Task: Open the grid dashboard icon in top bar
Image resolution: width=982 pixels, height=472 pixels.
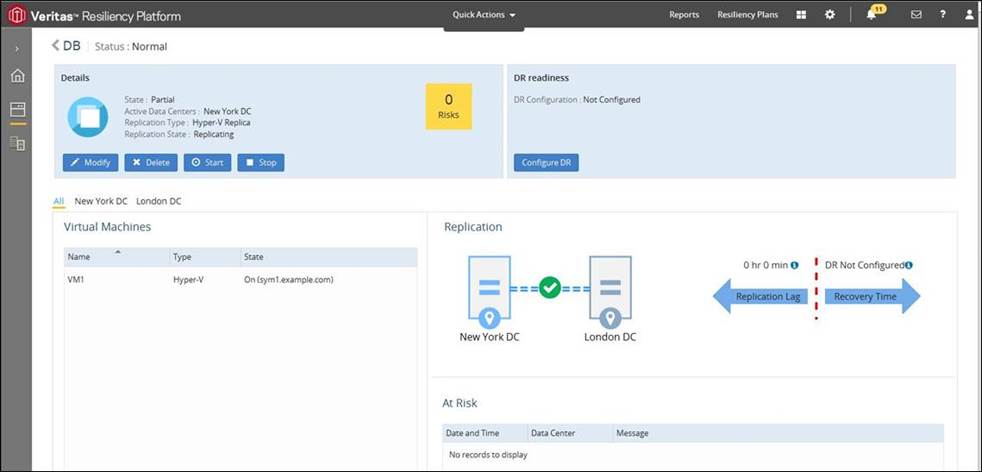Action: click(801, 15)
